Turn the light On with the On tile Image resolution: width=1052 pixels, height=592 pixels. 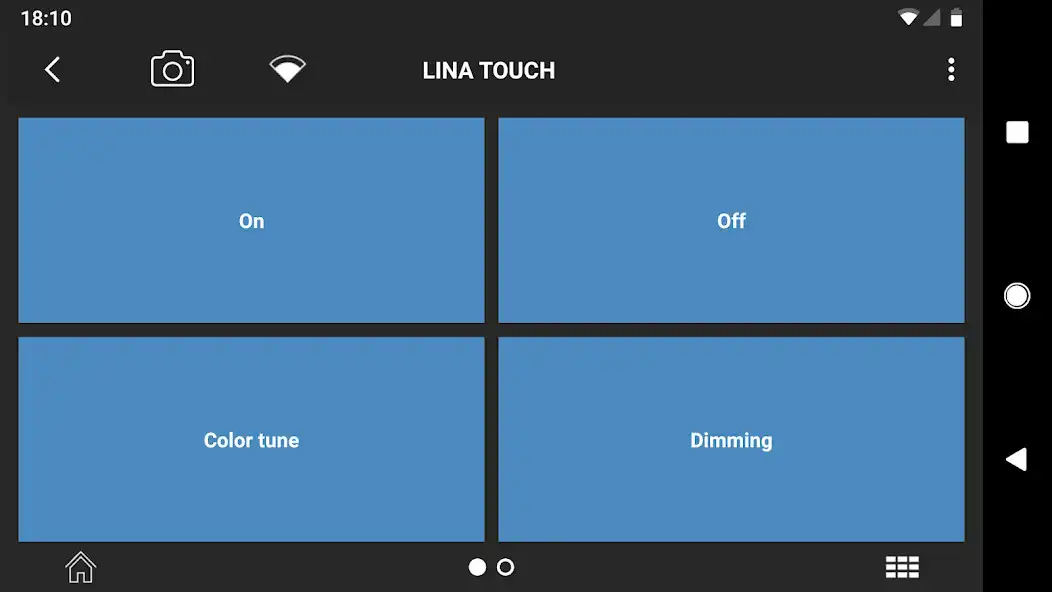point(251,220)
